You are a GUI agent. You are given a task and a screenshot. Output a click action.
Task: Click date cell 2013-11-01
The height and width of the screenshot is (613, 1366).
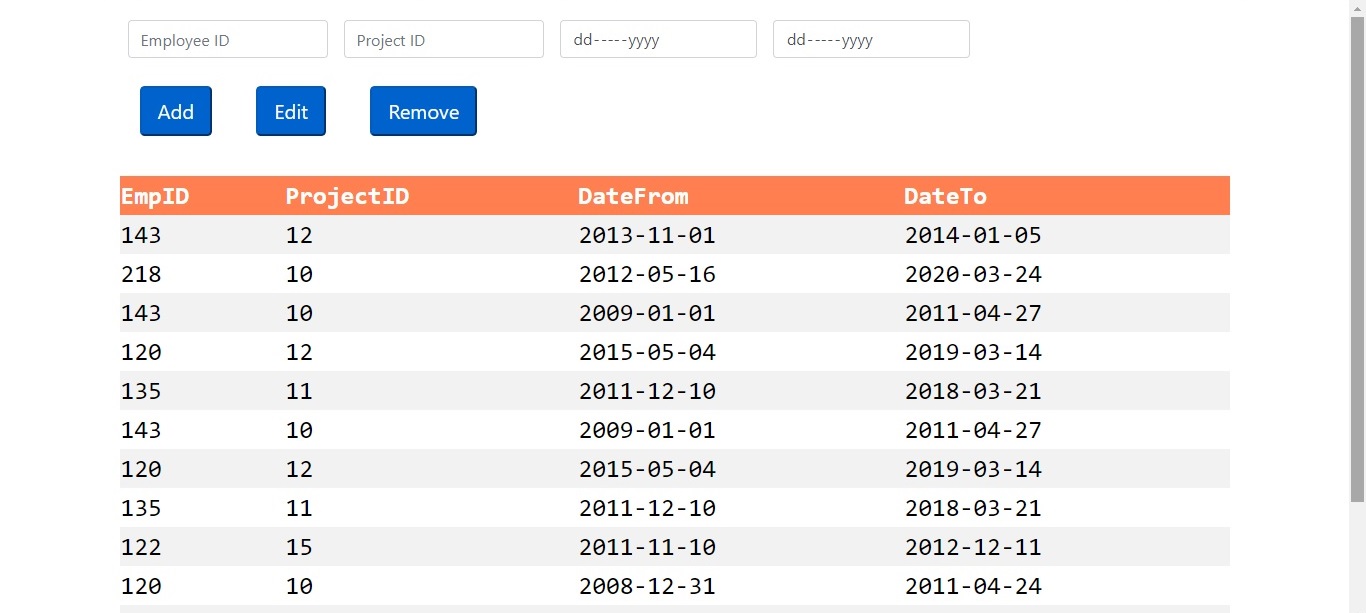pos(647,235)
